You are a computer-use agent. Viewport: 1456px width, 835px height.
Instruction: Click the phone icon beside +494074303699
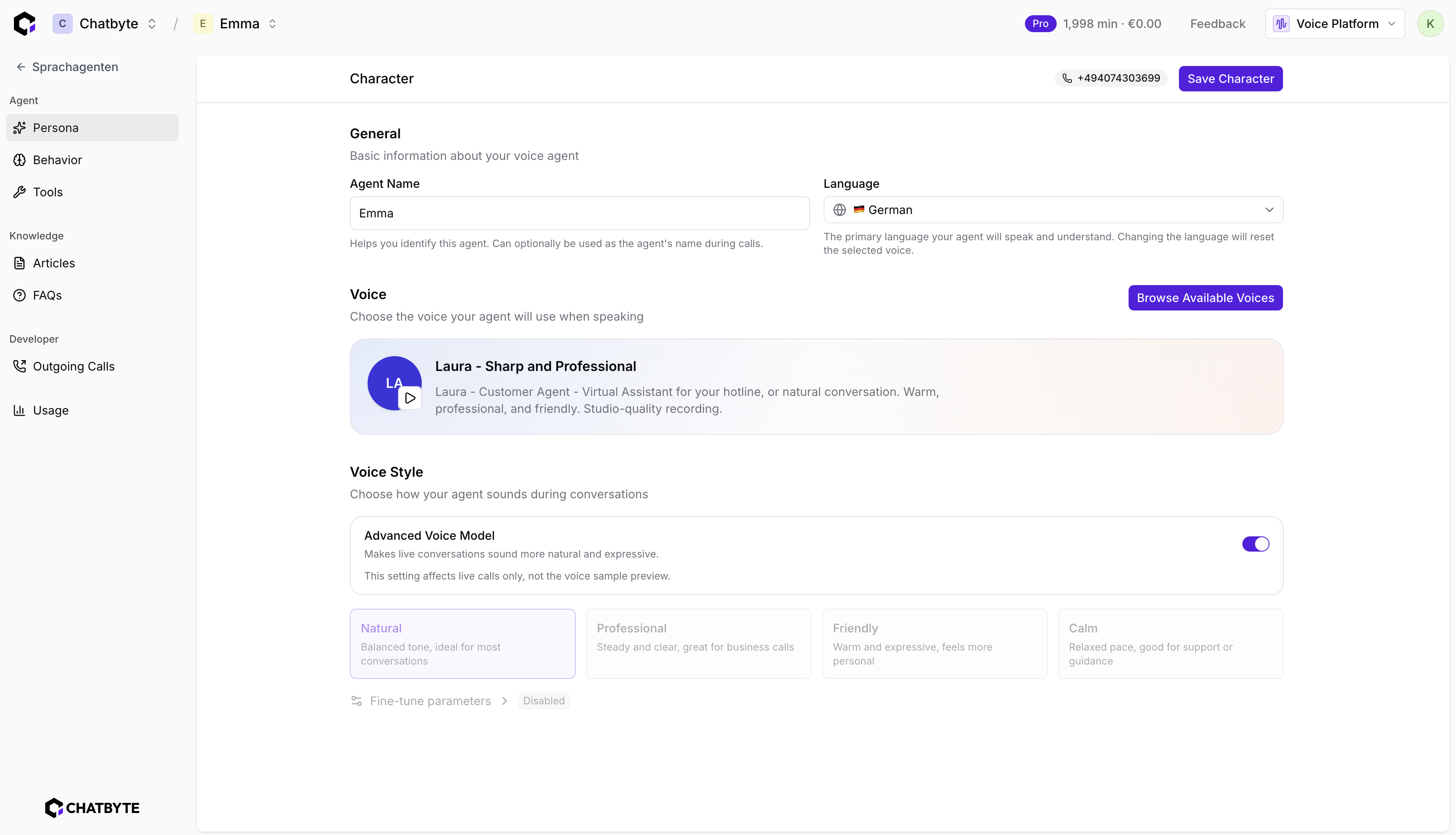pyautogui.click(x=1067, y=79)
